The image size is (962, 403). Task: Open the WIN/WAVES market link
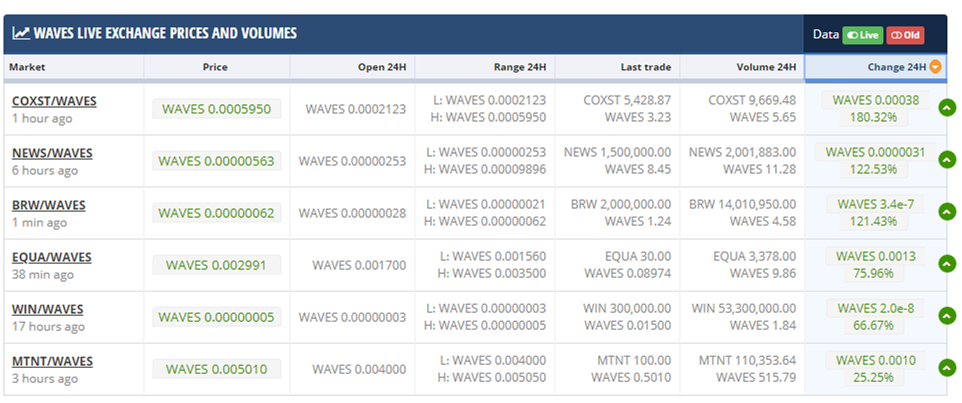click(47, 310)
